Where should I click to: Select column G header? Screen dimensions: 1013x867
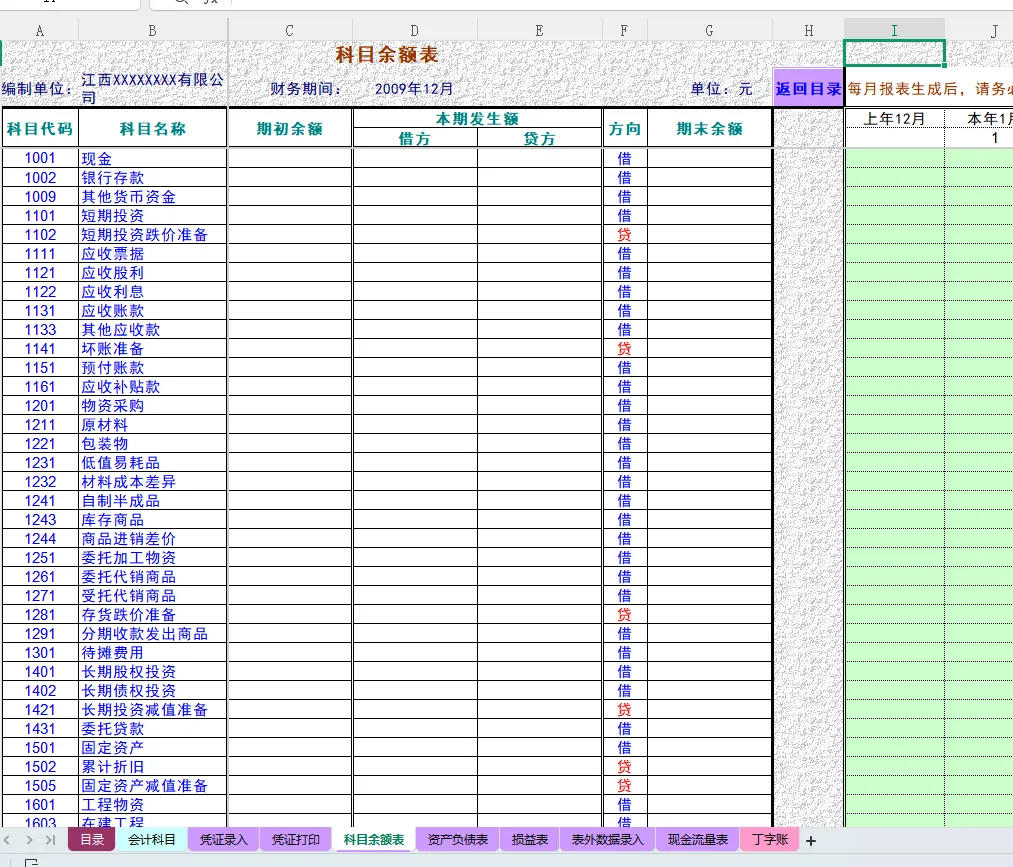pyautogui.click(x=709, y=30)
